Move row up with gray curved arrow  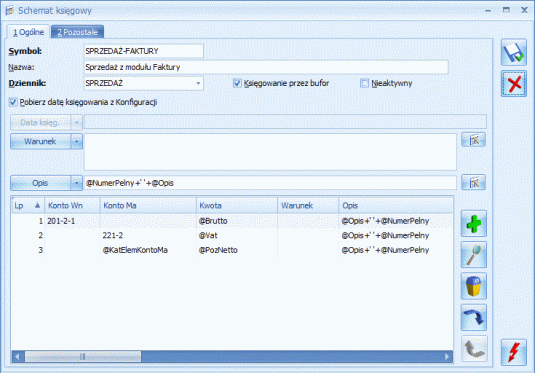coord(474,349)
